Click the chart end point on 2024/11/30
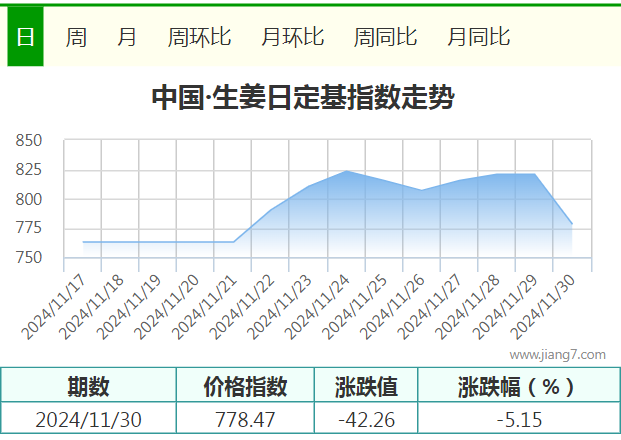 tap(572, 224)
